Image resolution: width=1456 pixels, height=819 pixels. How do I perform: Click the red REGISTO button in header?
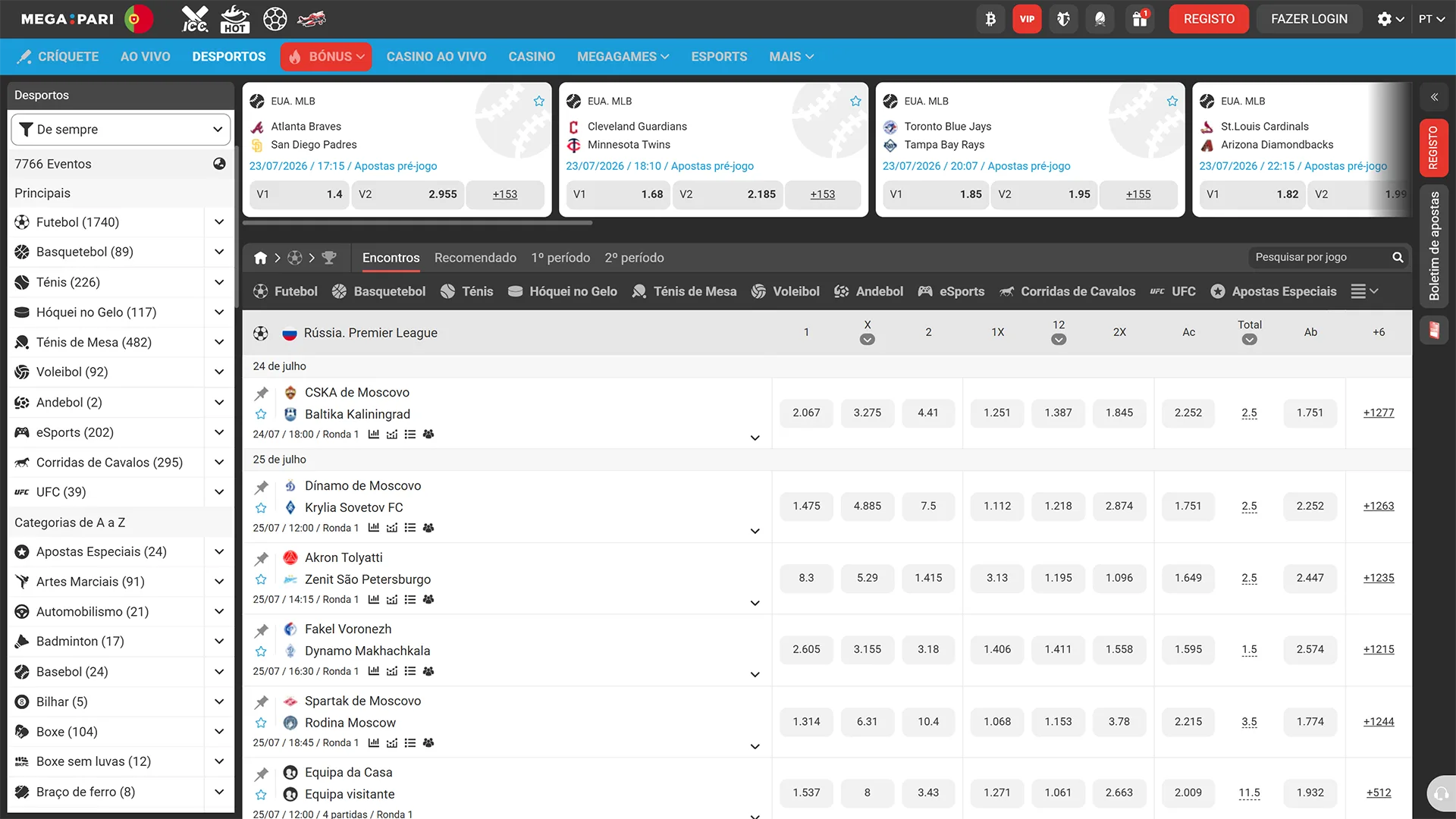coord(1209,19)
